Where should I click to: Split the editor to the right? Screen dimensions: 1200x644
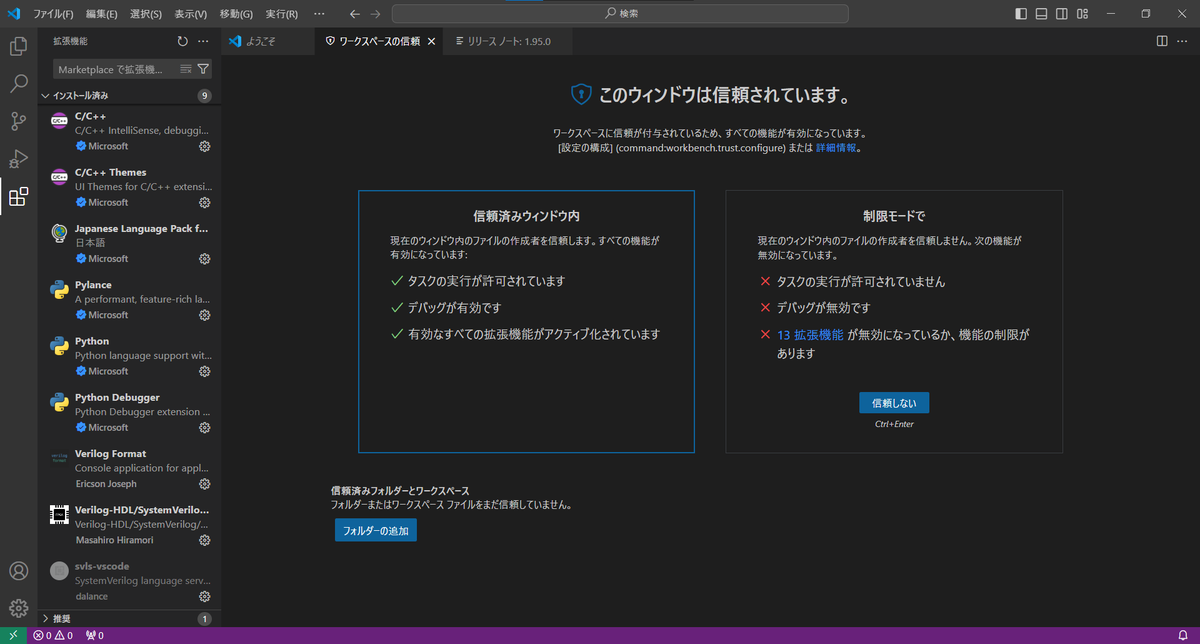pos(1162,41)
